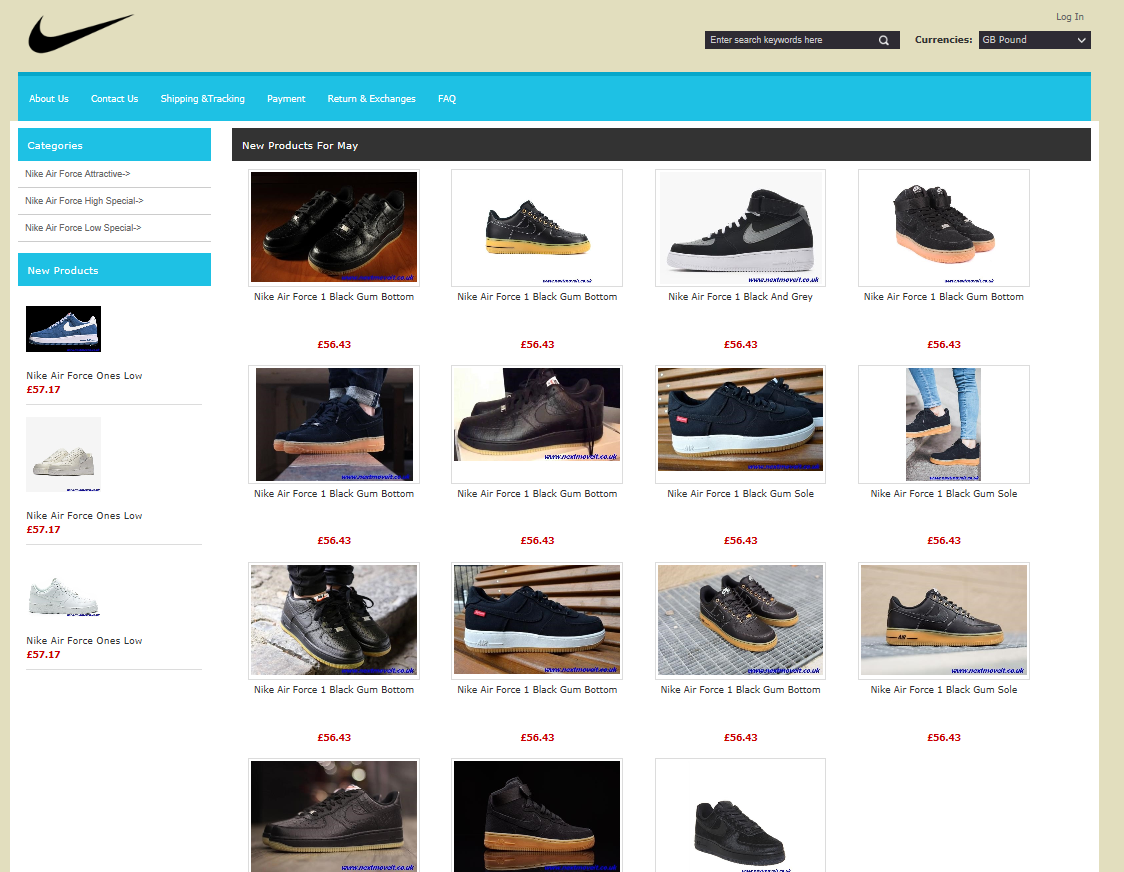Click the £56.43 price under Black And Grey
This screenshot has width=1124, height=872.
[740, 345]
